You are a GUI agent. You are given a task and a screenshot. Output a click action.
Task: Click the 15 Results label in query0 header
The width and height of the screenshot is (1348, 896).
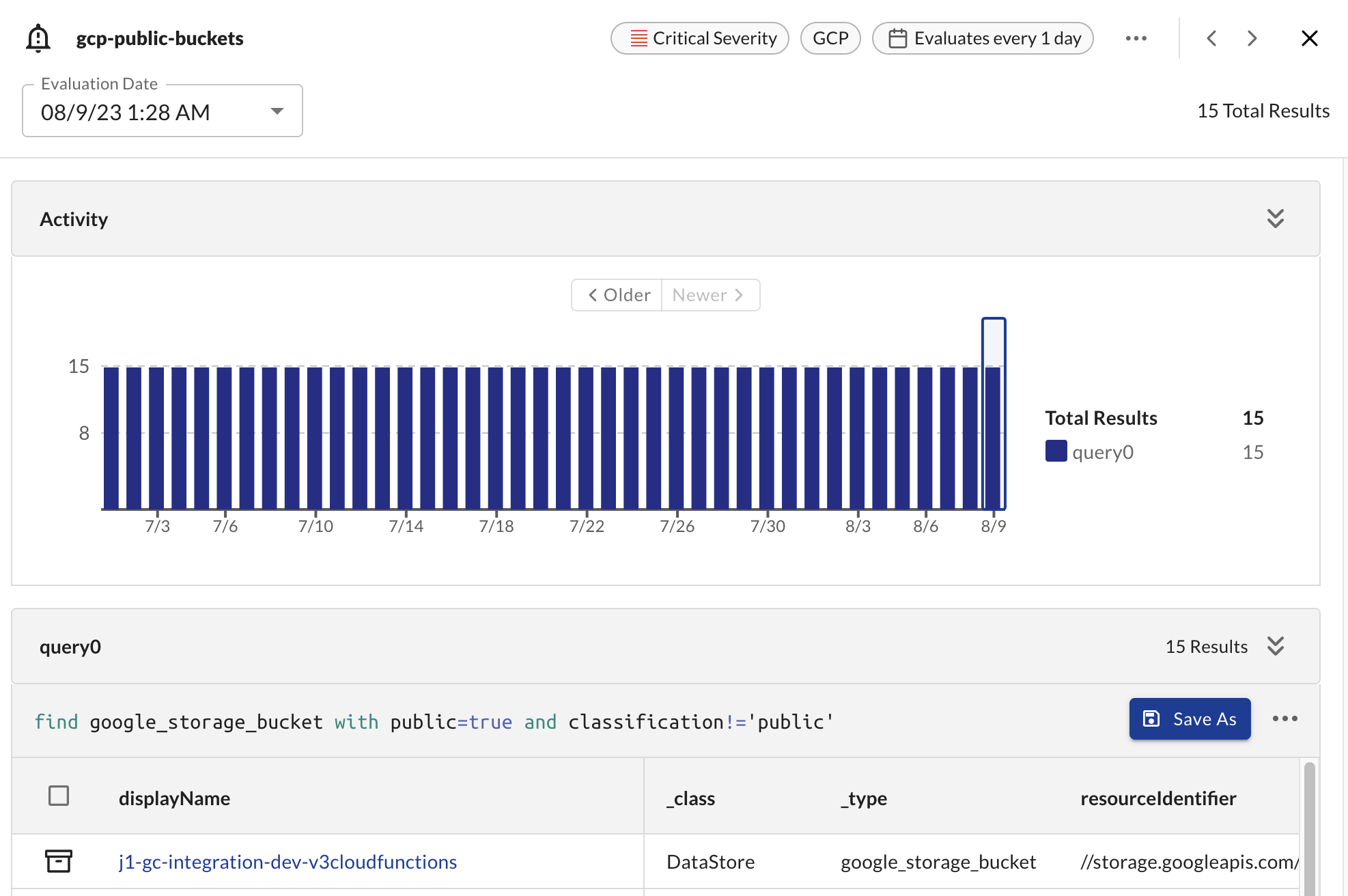point(1206,646)
